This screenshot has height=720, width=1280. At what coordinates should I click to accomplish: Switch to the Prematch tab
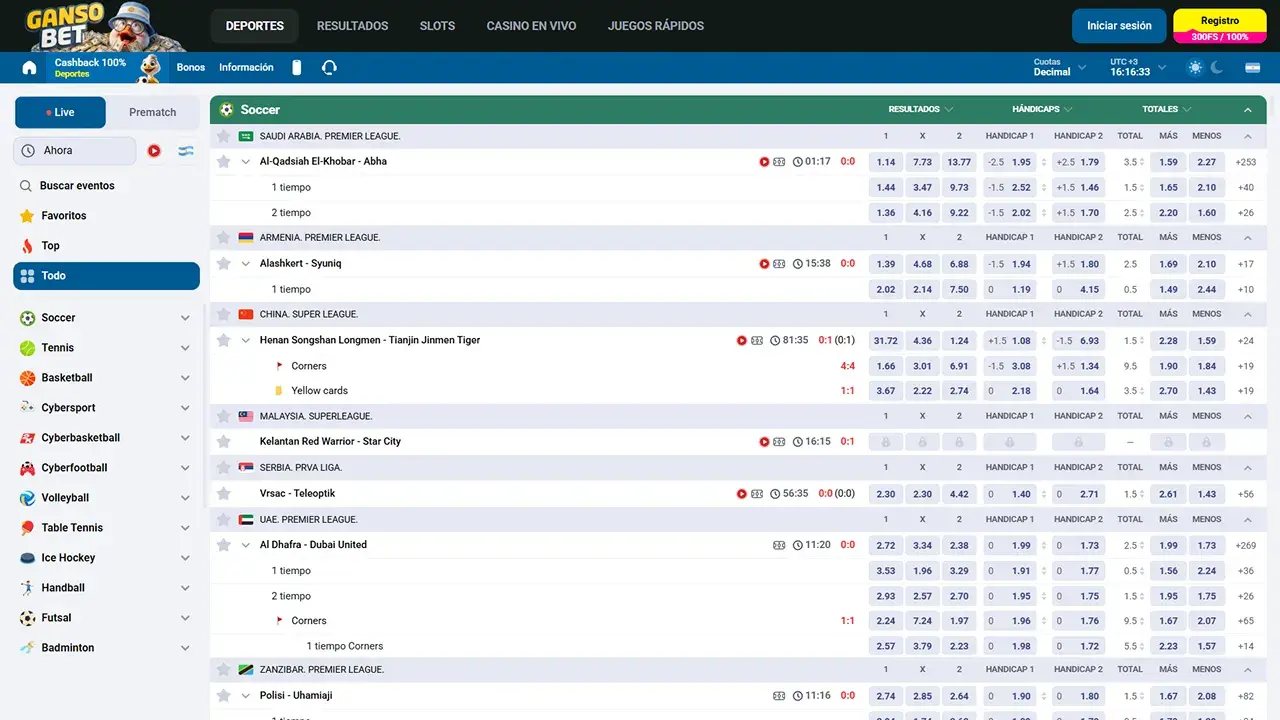click(x=152, y=113)
